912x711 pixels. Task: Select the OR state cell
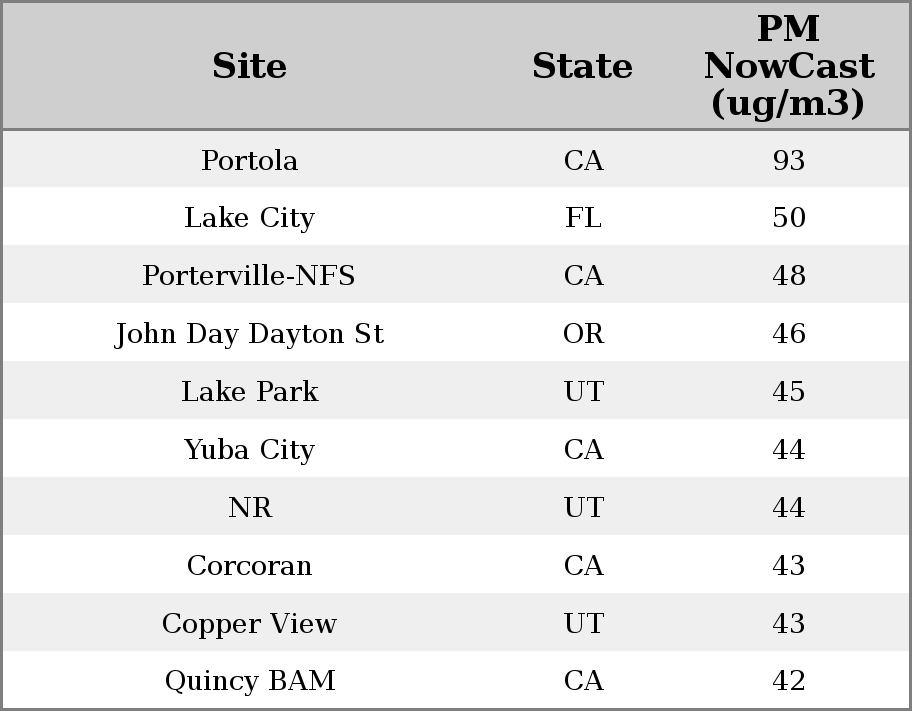point(583,334)
